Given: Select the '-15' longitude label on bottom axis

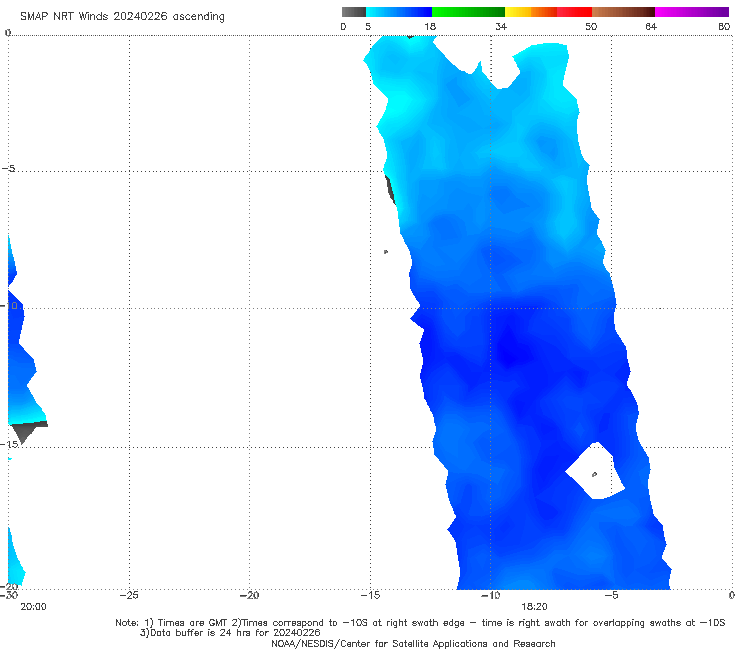Looking at the screenshot, I should (370, 595).
